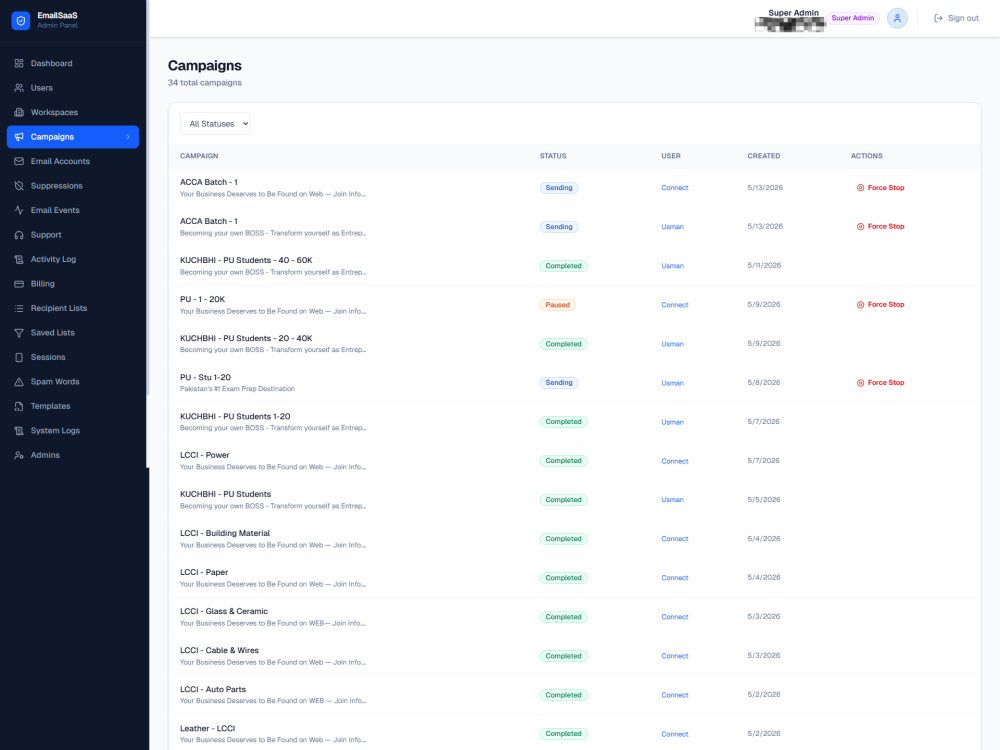Open the All Statuses filter dropdown
This screenshot has height=750, width=1000.
click(215, 124)
